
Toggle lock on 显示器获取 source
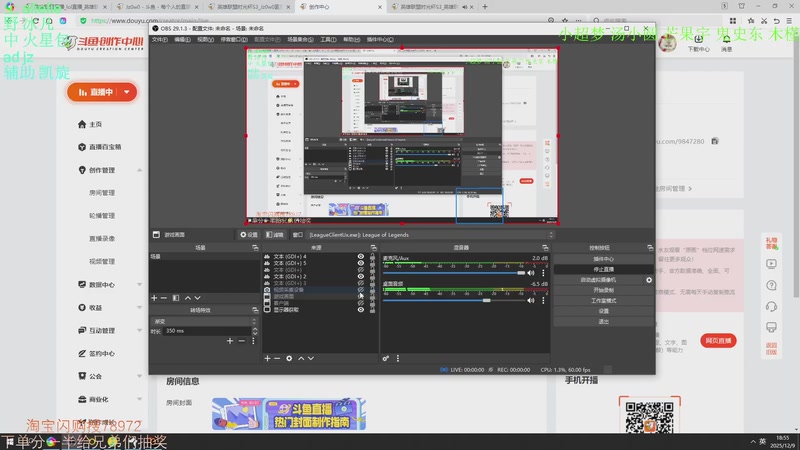pos(372,310)
